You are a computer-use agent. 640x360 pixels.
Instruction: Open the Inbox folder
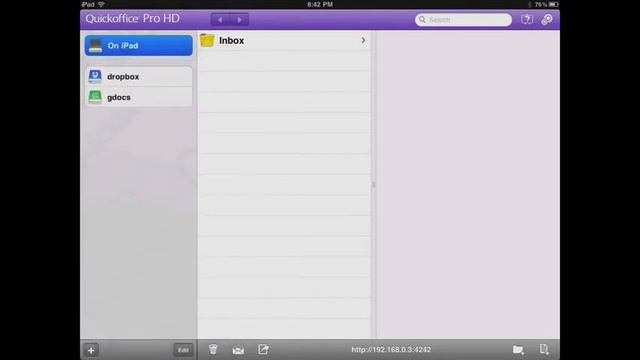pyautogui.click(x=284, y=40)
